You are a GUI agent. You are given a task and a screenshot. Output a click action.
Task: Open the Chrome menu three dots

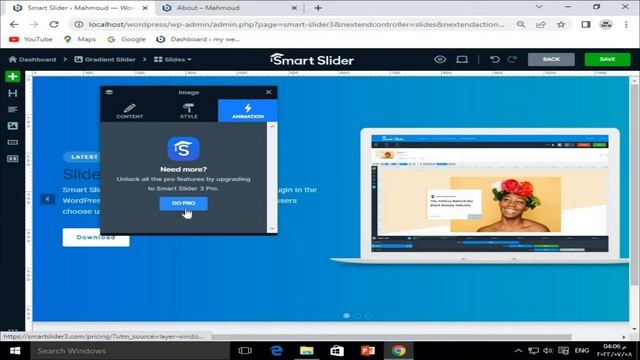point(626,24)
